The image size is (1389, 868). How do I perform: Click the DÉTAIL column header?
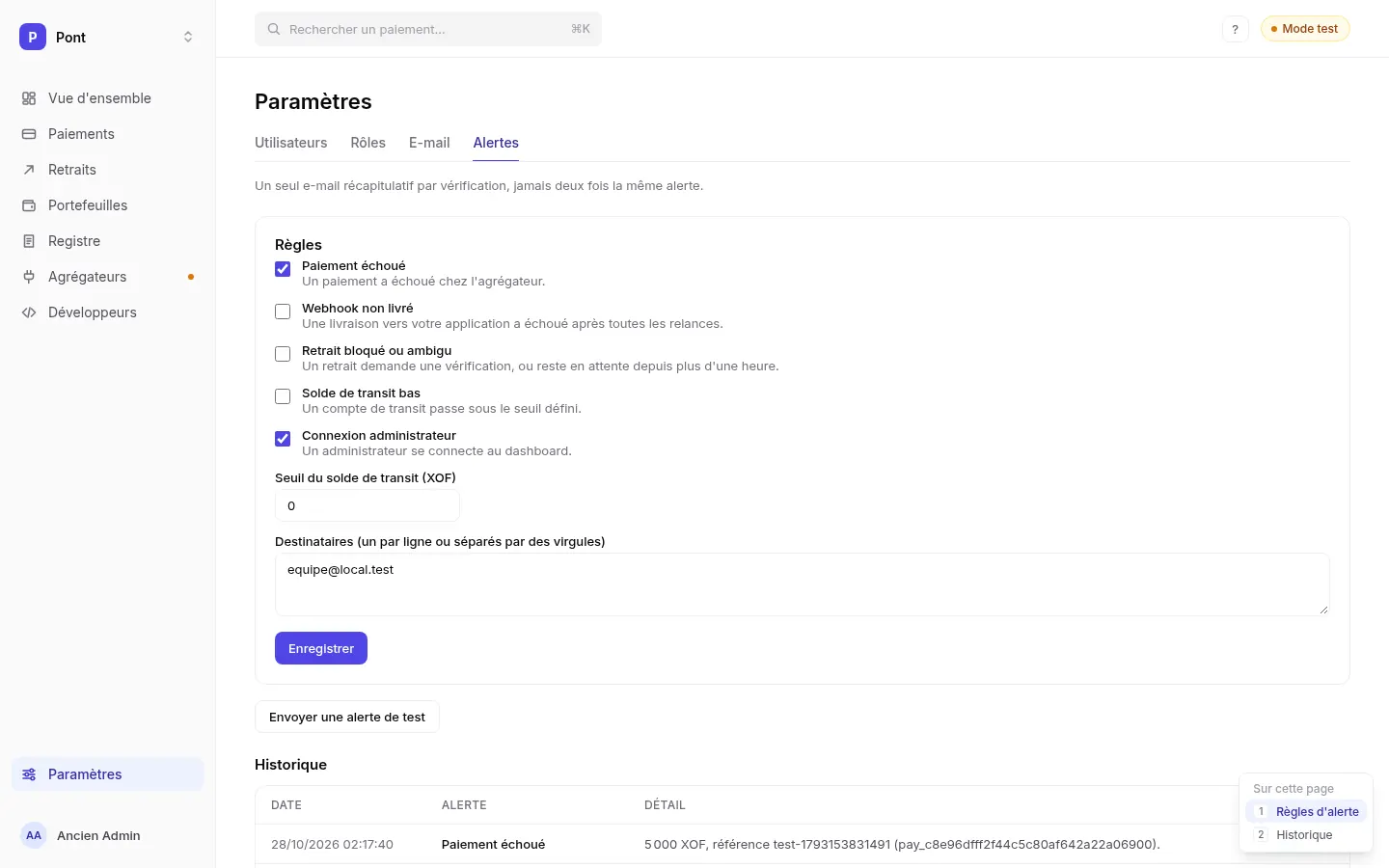click(x=665, y=805)
